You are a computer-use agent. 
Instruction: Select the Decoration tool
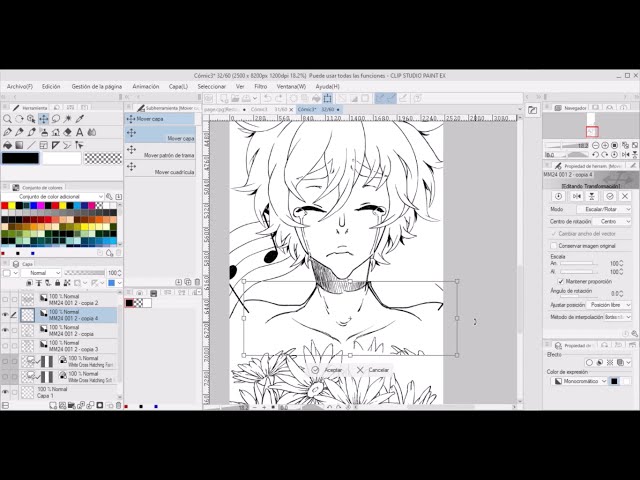point(56,132)
